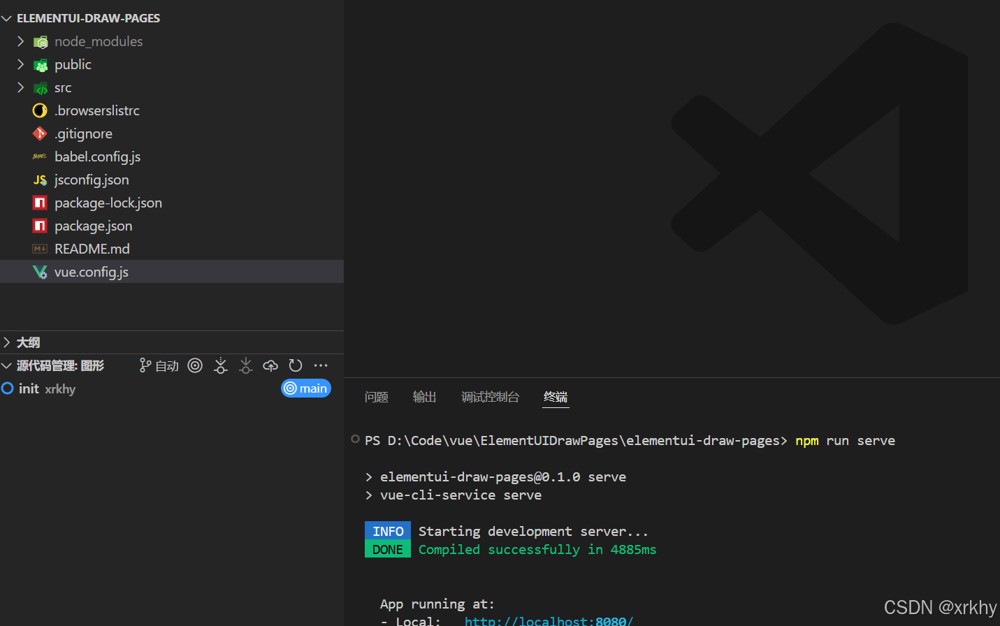1000x626 pixels.
Task: Click the go-to-current-history target icon
Action: point(195,365)
